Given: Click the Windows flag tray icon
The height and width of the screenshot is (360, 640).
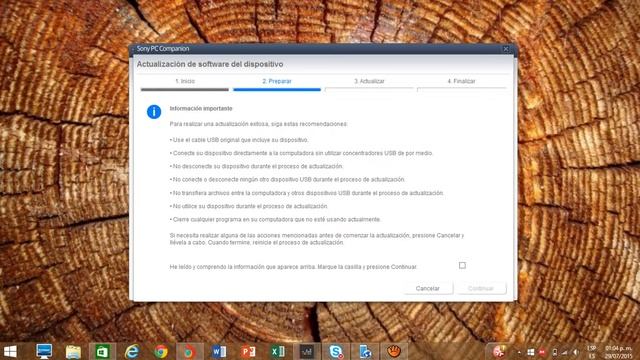Looking at the screenshot, I should tap(531, 352).
